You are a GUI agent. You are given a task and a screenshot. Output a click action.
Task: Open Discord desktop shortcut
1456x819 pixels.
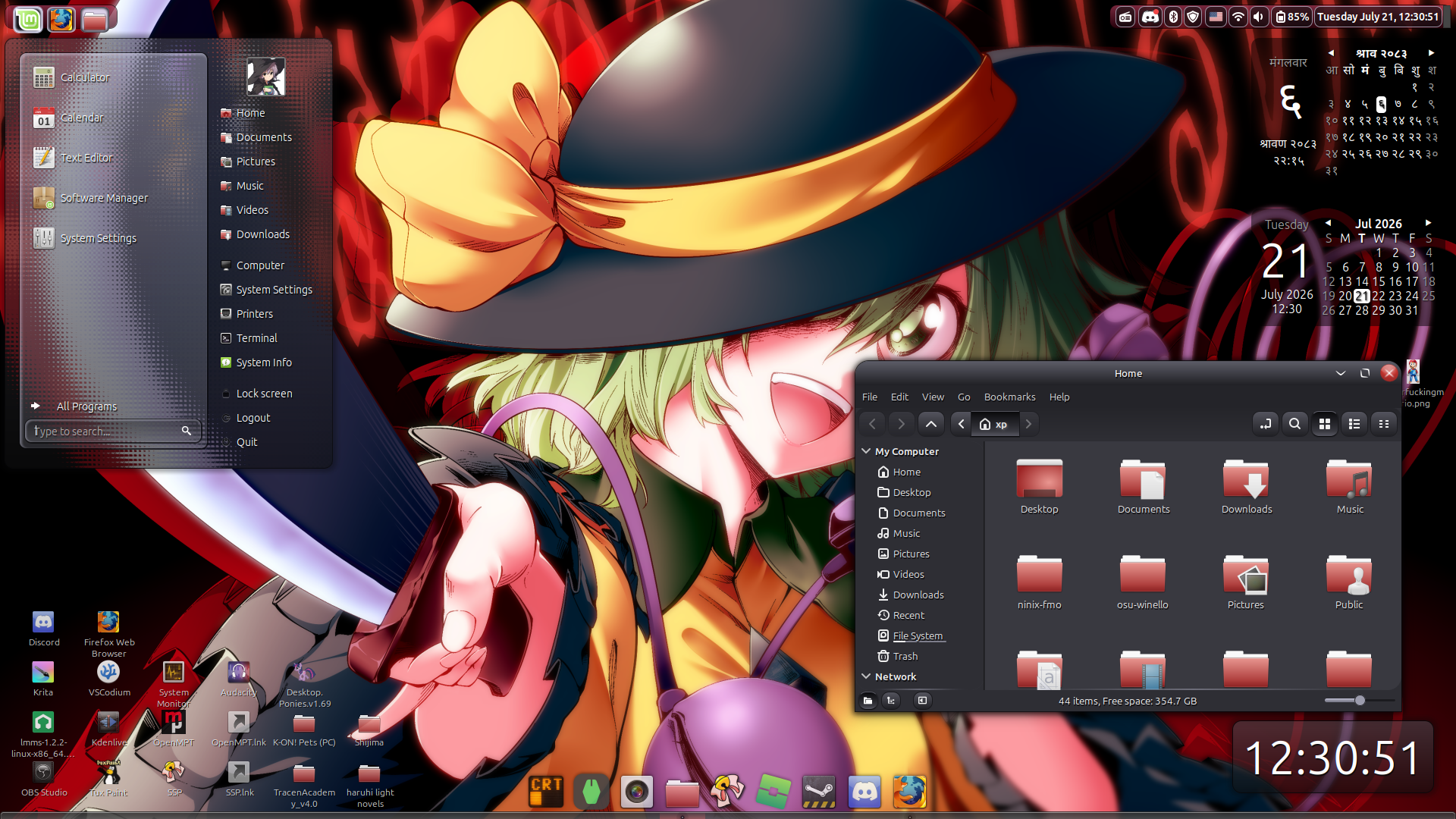44,629
